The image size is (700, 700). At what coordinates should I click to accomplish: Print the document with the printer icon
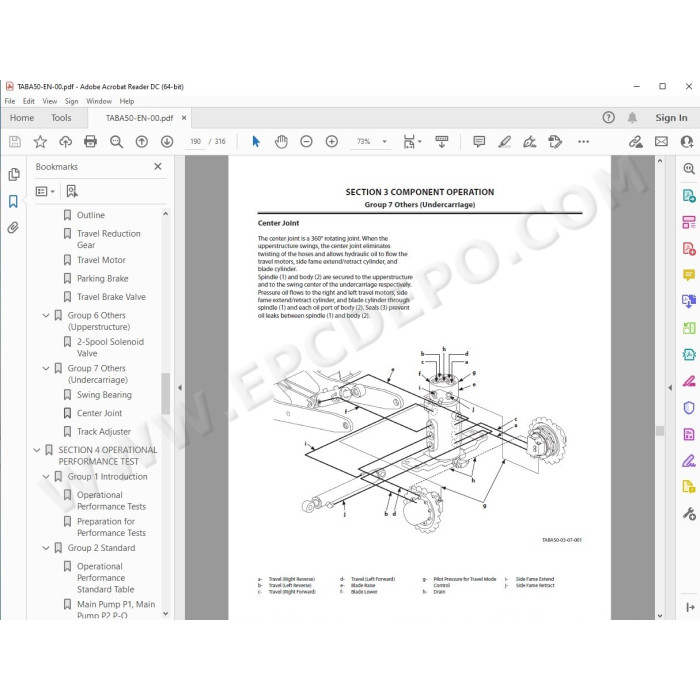(x=91, y=142)
